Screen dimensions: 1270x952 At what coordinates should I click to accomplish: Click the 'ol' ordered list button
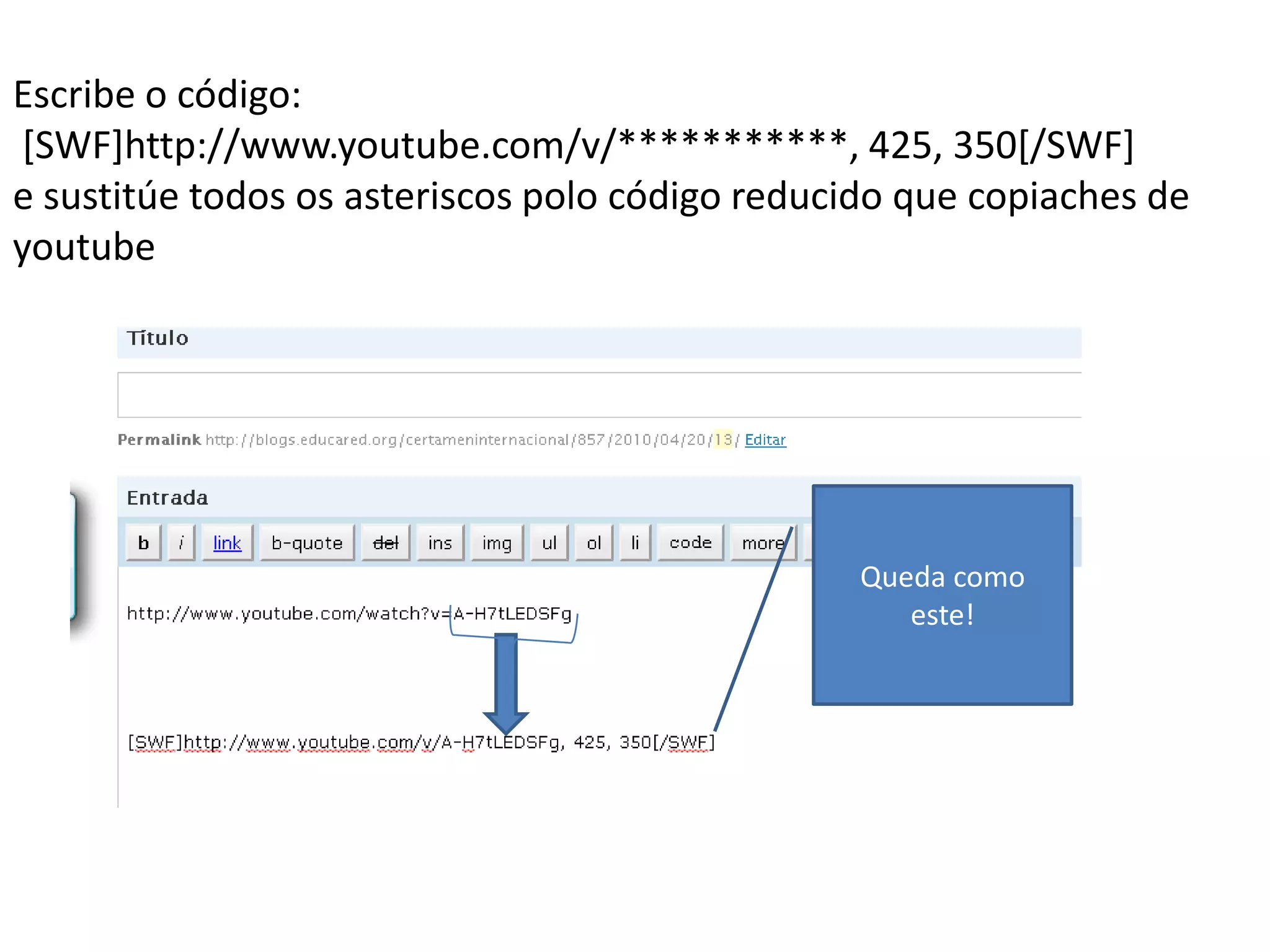point(594,543)
